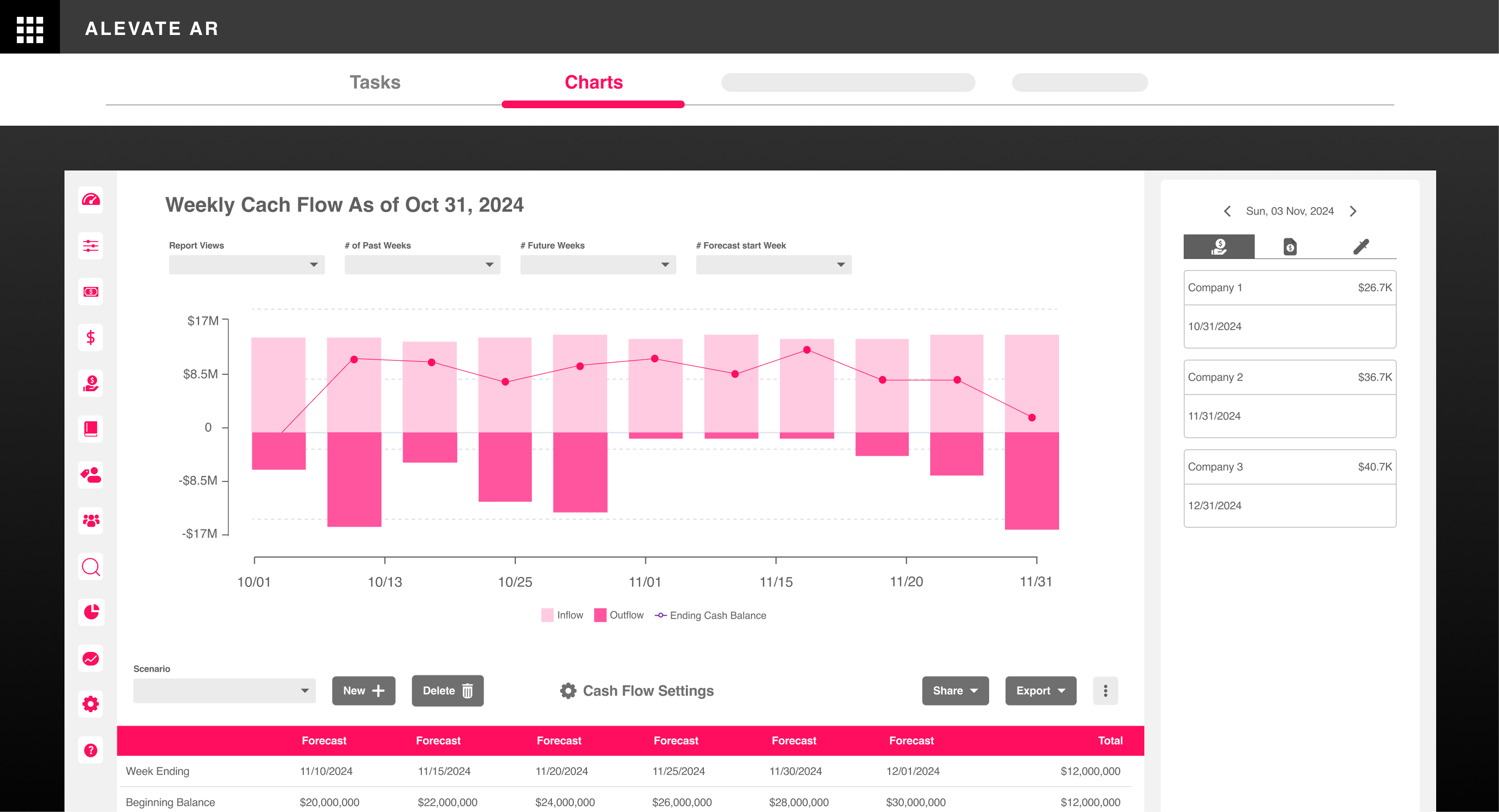The image size is (1499, 812).
Task: Open the # Future Weeks dropdown
Action: pos(598,264)
